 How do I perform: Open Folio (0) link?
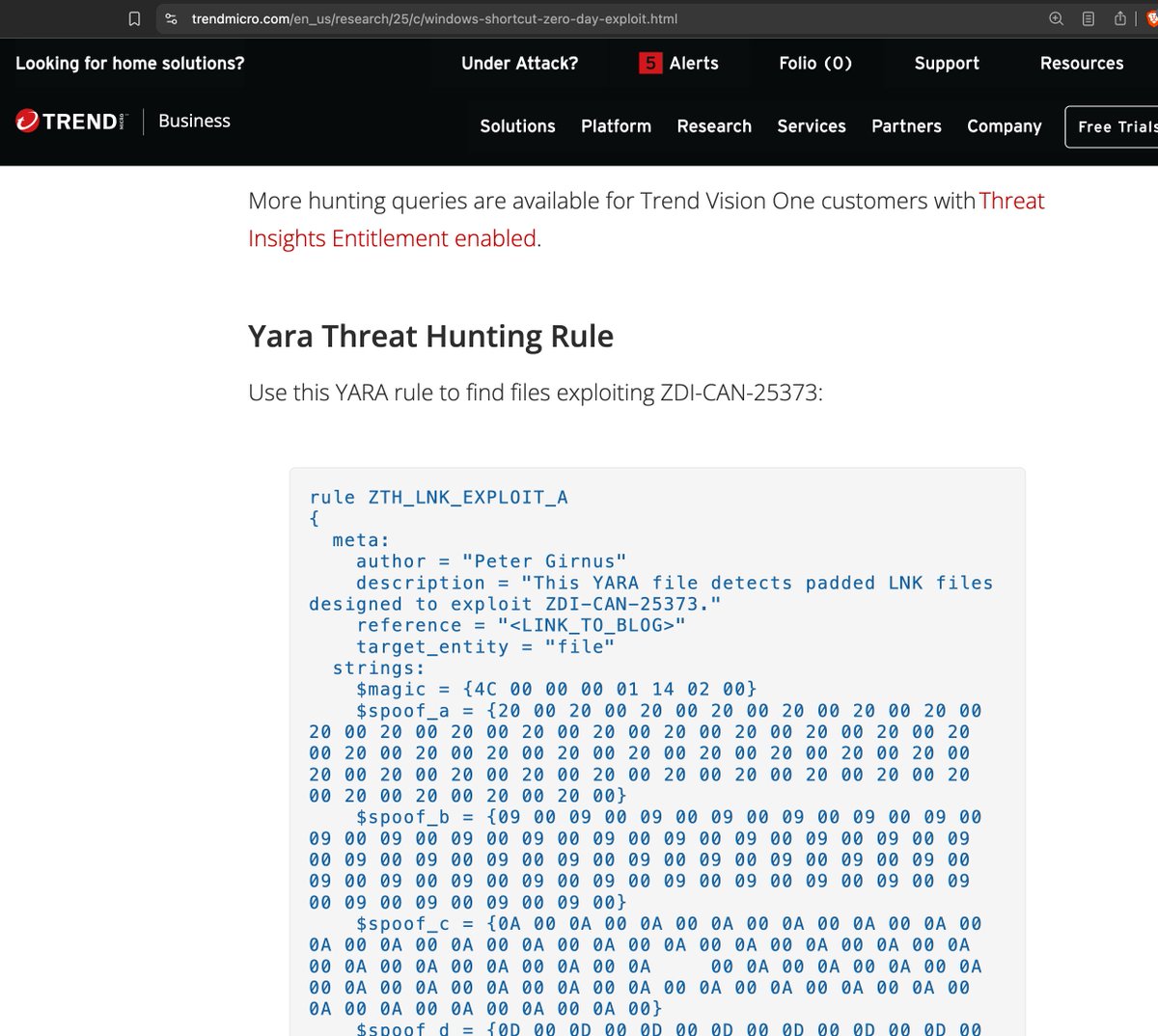[x=815, y=63]
